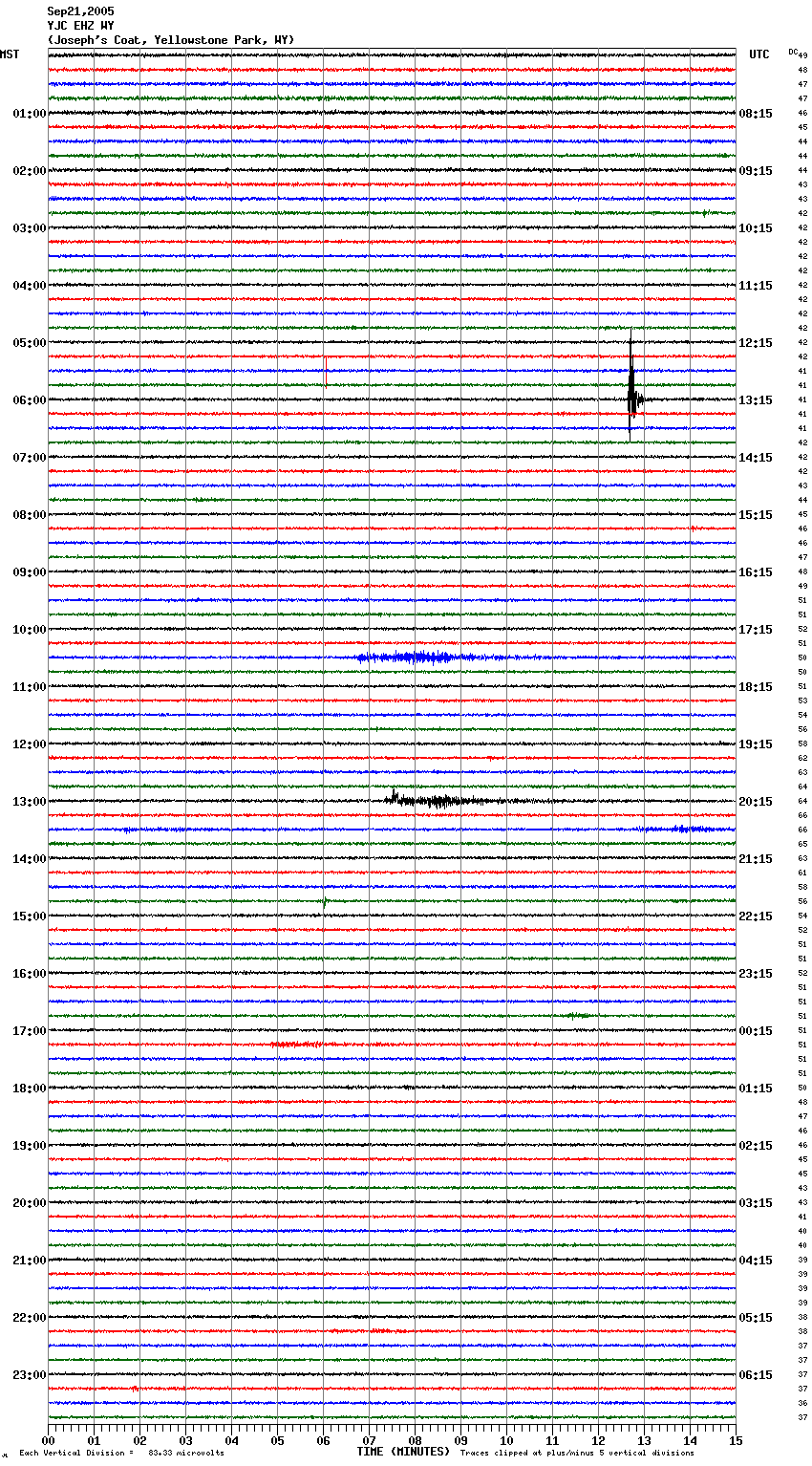Click the 08:00 MST time label

click(30, 515)
